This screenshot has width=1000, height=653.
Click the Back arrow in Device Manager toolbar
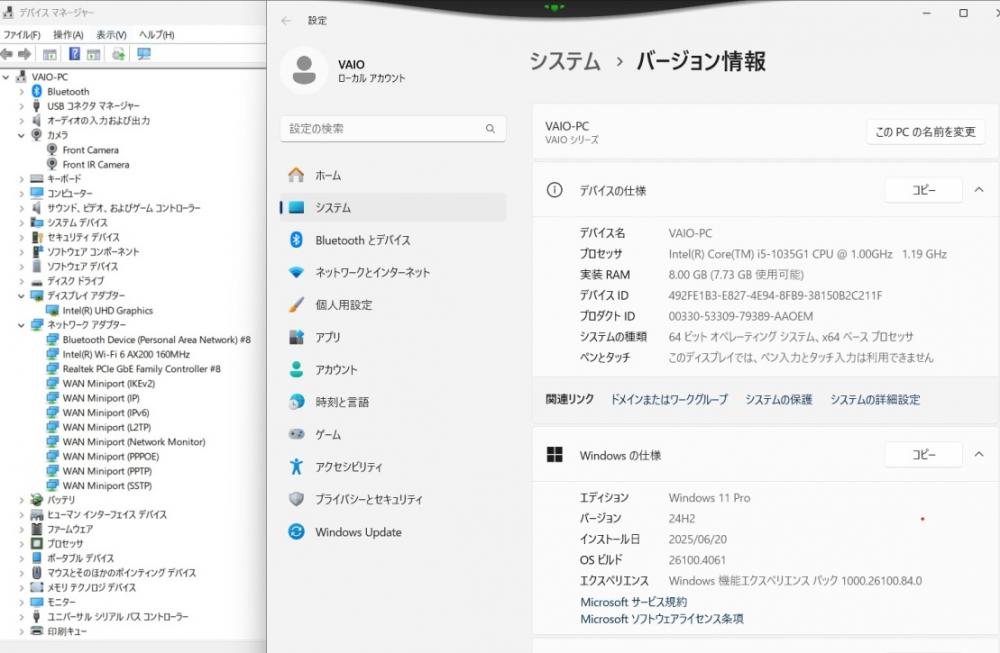7,54
